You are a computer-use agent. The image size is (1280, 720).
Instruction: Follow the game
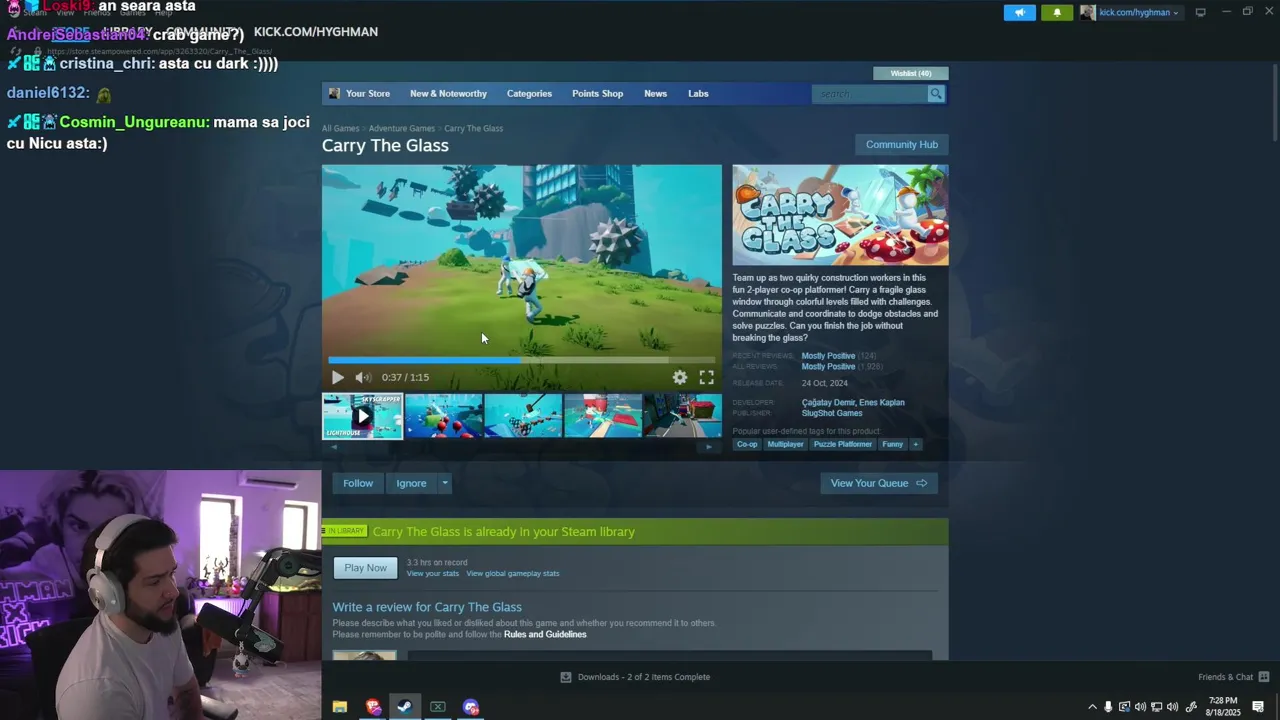point(358,483)
